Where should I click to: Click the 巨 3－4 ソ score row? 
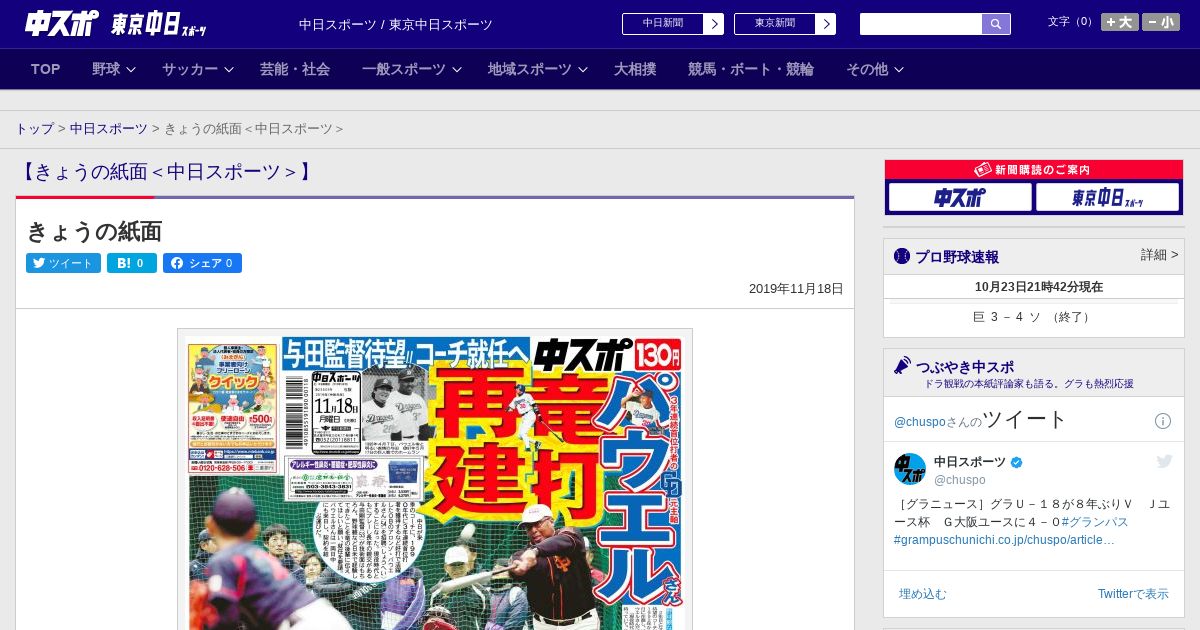click(x=1034, y=317)
